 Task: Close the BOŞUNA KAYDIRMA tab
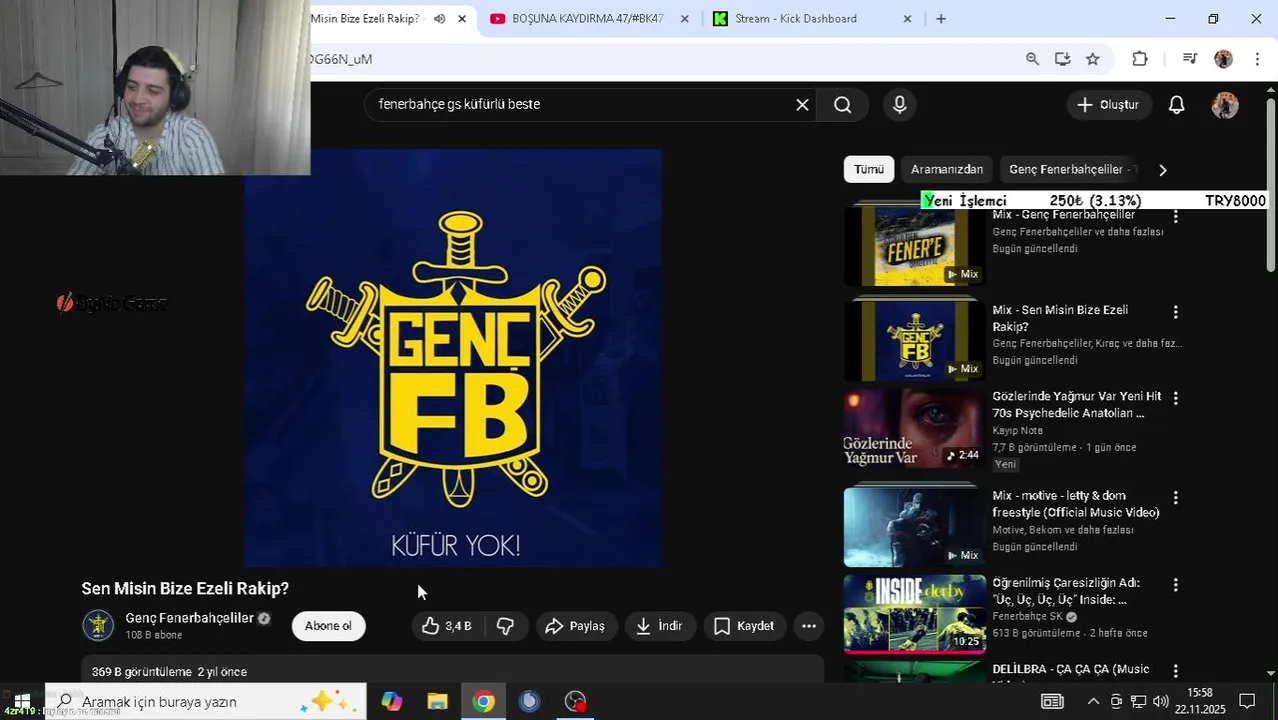click(x=685, y=19)
